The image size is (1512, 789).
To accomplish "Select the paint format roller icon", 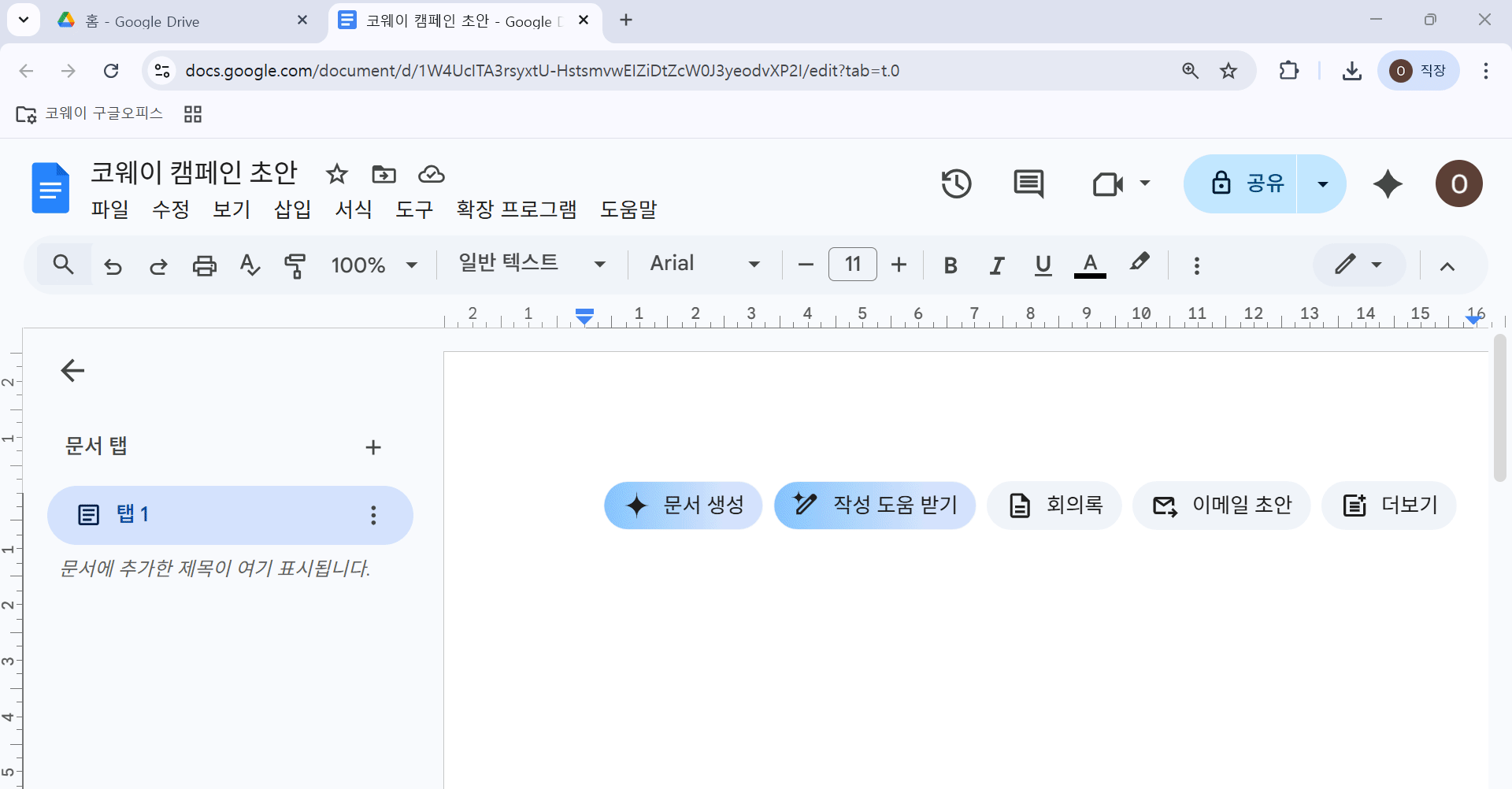I will pyautogui.click(x=295, y=265).
